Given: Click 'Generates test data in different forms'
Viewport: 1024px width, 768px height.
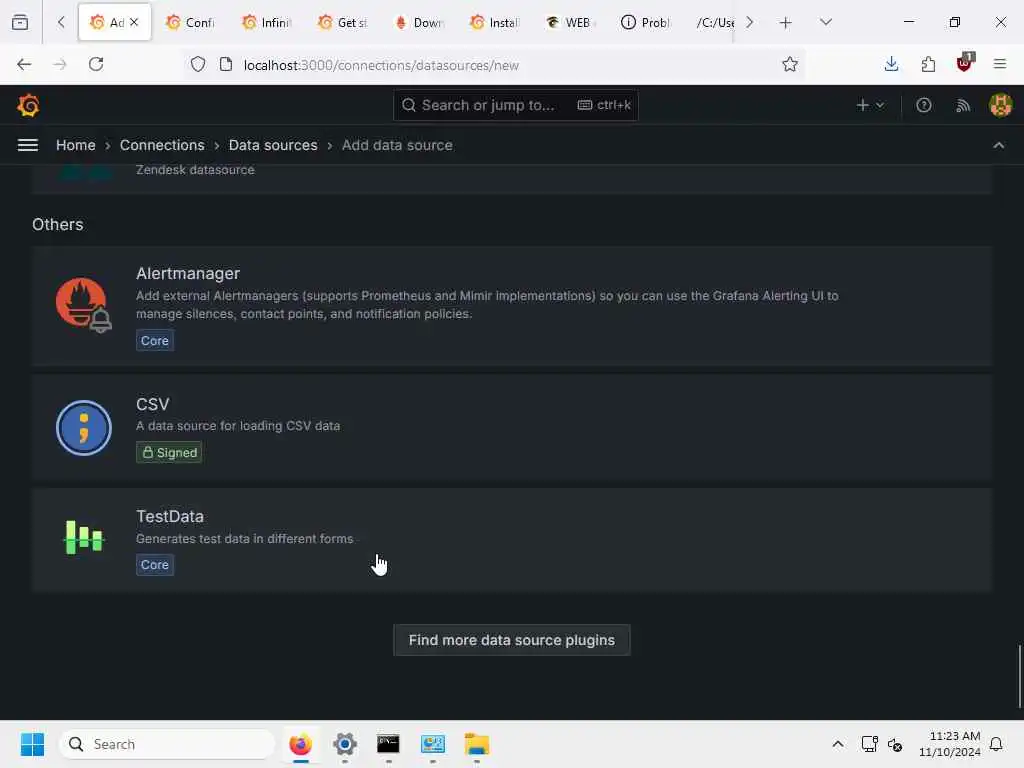Looking at the screenshot, I should [x=244, y=539].
